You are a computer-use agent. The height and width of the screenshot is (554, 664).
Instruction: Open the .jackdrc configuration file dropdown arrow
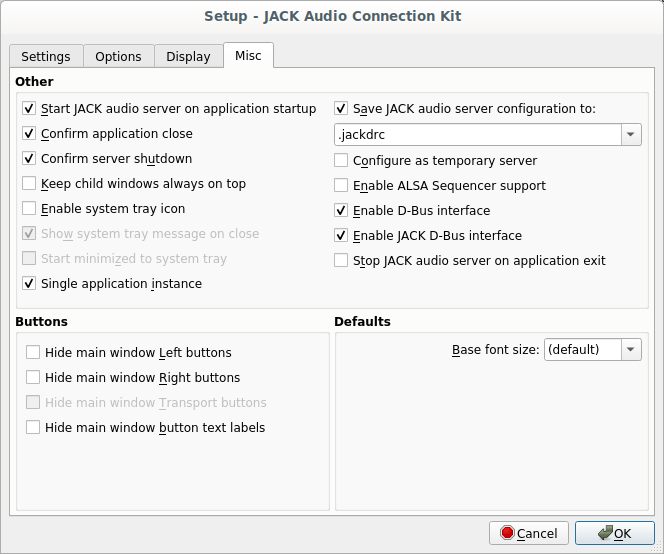(630, 135)
